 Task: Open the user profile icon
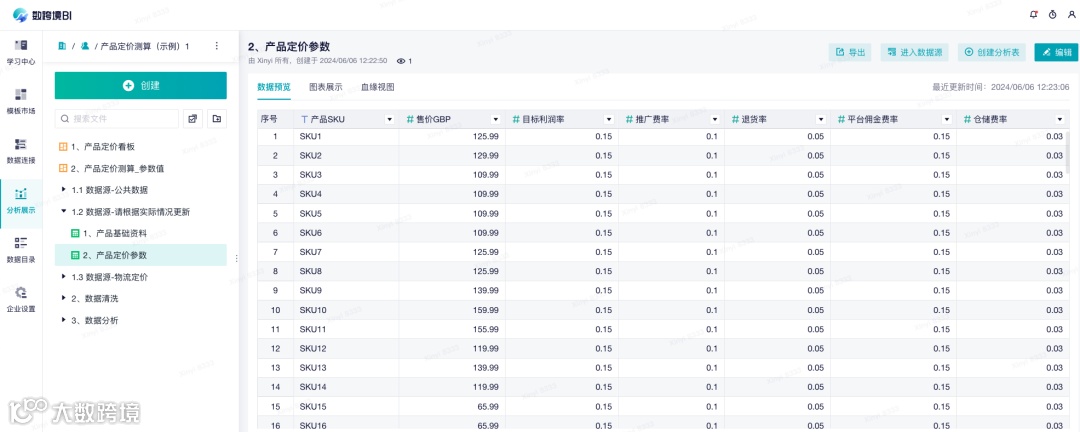click(x=1071, y=14)
